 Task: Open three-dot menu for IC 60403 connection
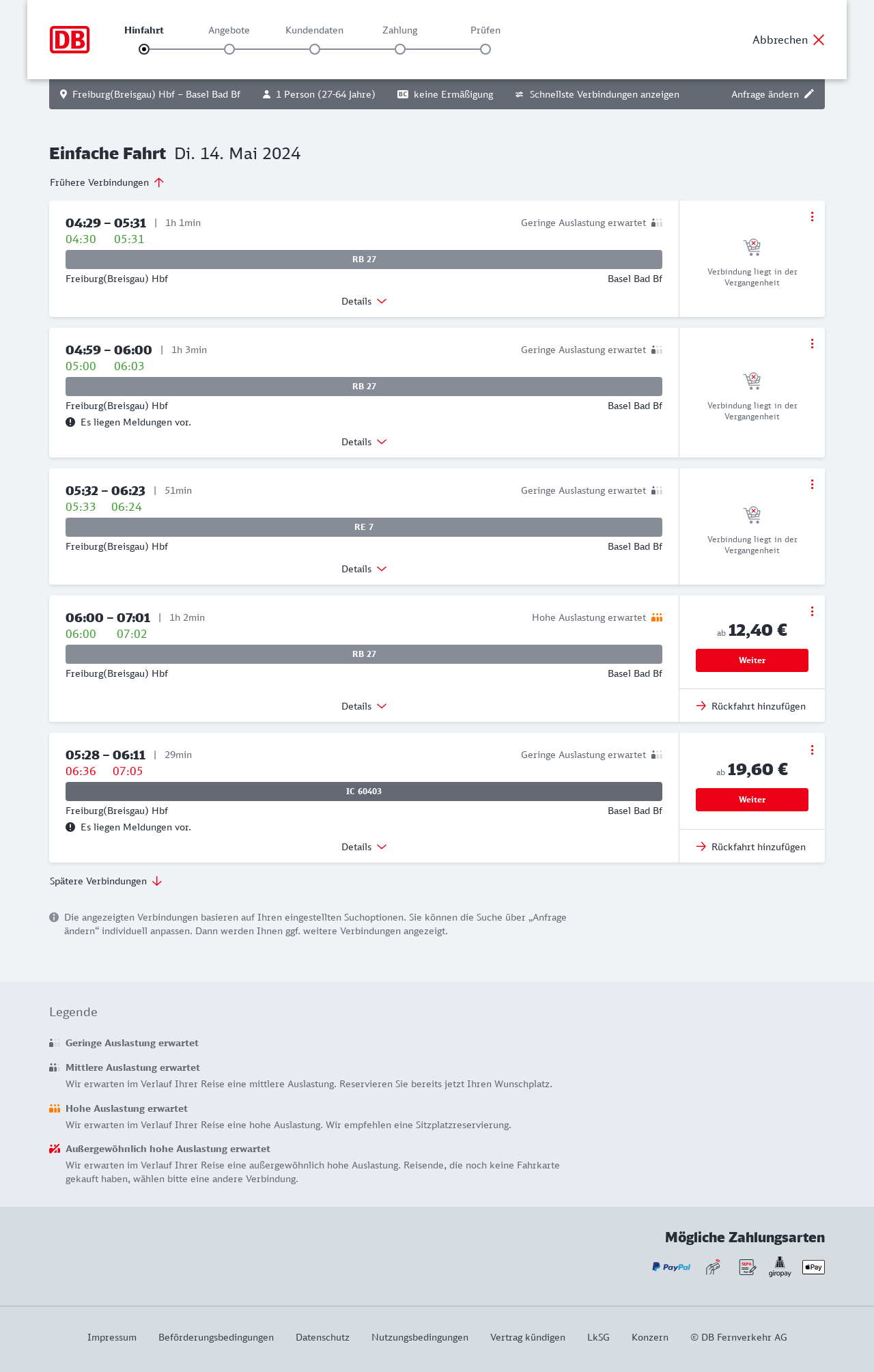pyautogui.click(x=812, y=750)
